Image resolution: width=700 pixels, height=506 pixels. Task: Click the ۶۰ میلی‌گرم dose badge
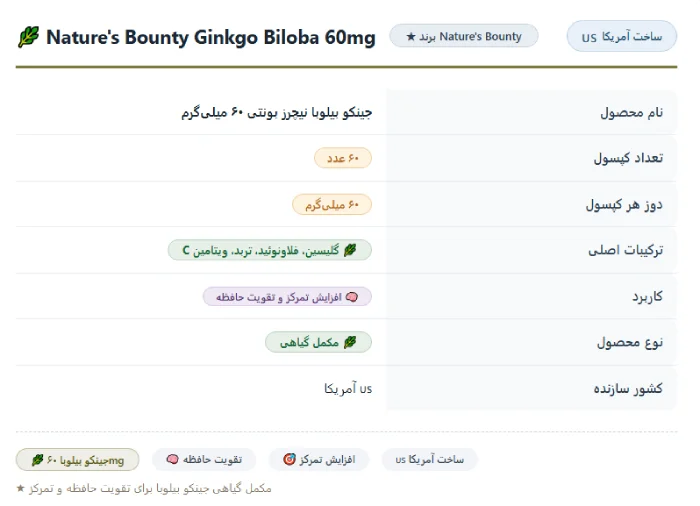click(x=332, y=205)
